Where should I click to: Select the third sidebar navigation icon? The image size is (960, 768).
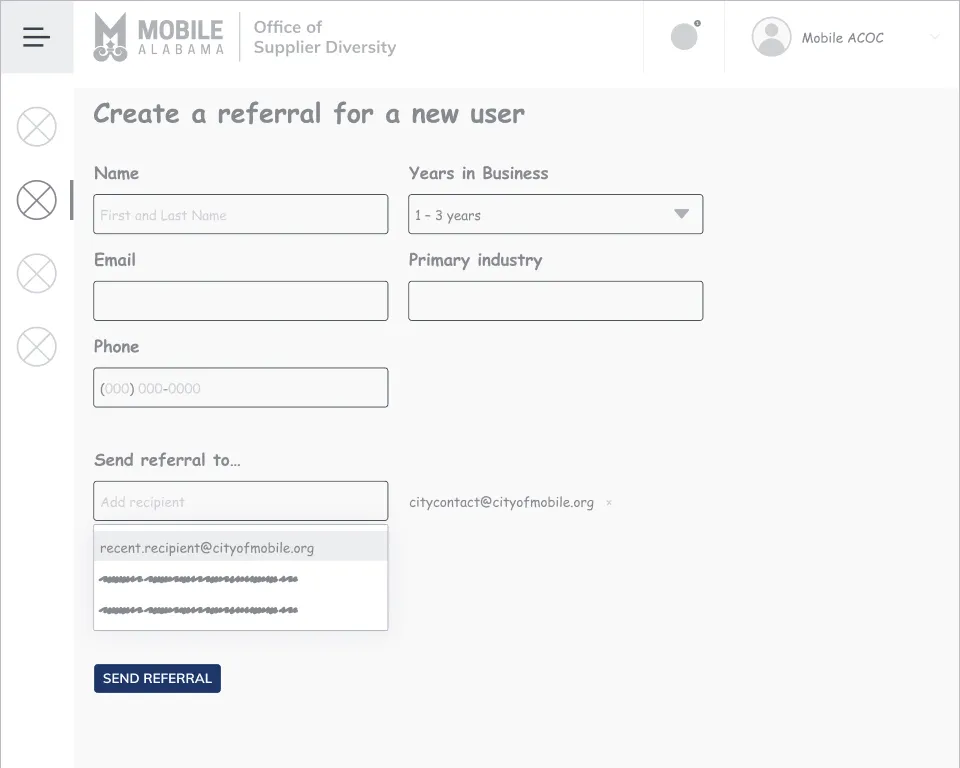click(36, 273)
